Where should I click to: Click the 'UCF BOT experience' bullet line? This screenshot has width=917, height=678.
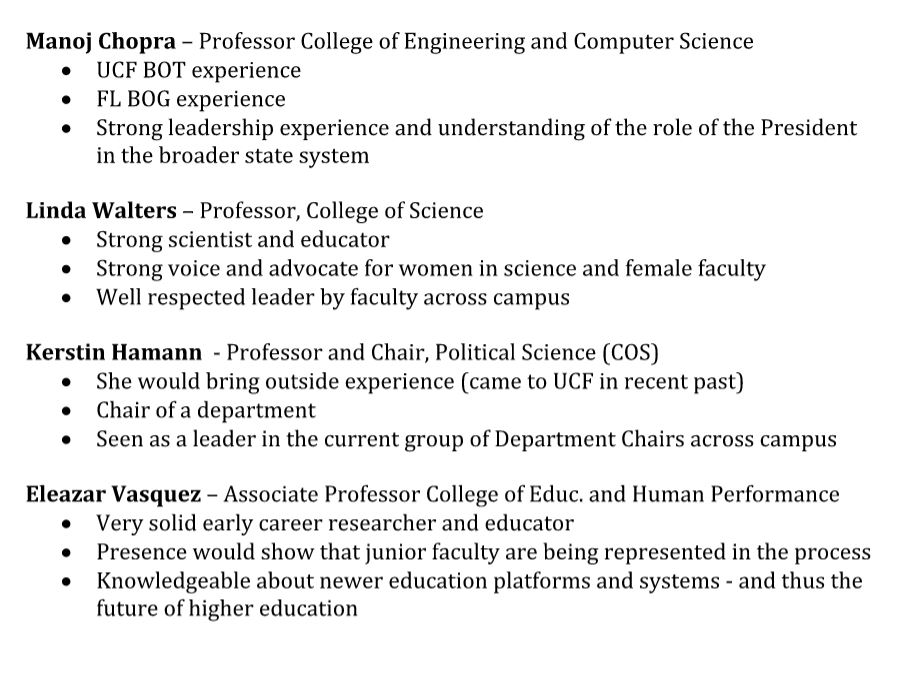[x=198, y=71]
